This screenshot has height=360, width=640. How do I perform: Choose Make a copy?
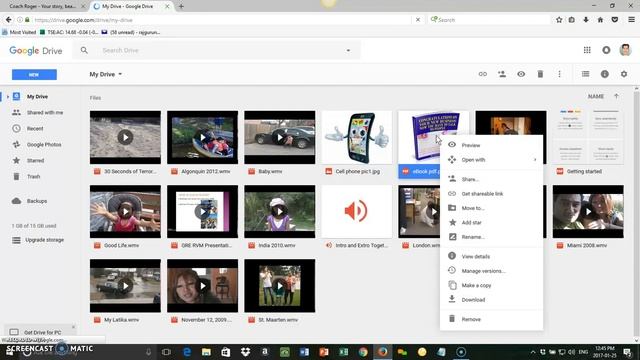click(x=491, y=285)
